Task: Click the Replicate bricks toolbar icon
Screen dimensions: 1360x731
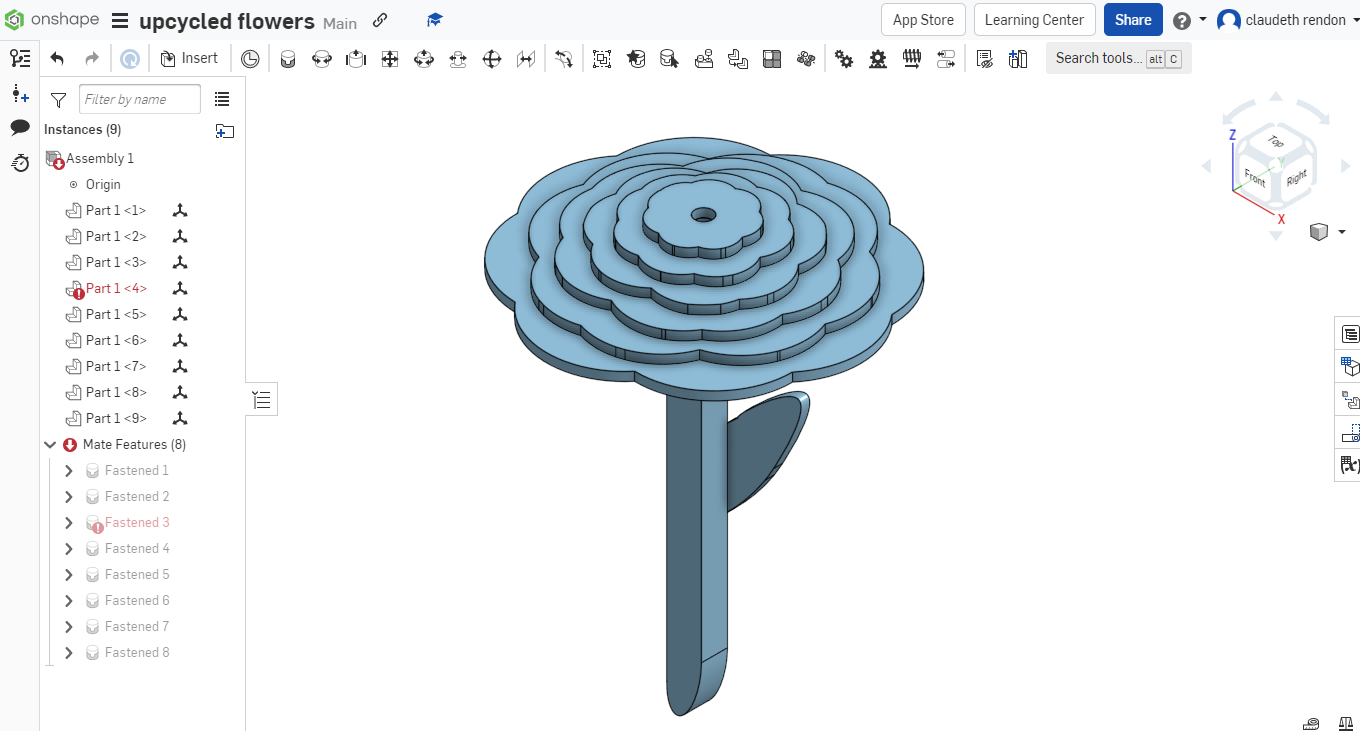Action: click(704, 59)
